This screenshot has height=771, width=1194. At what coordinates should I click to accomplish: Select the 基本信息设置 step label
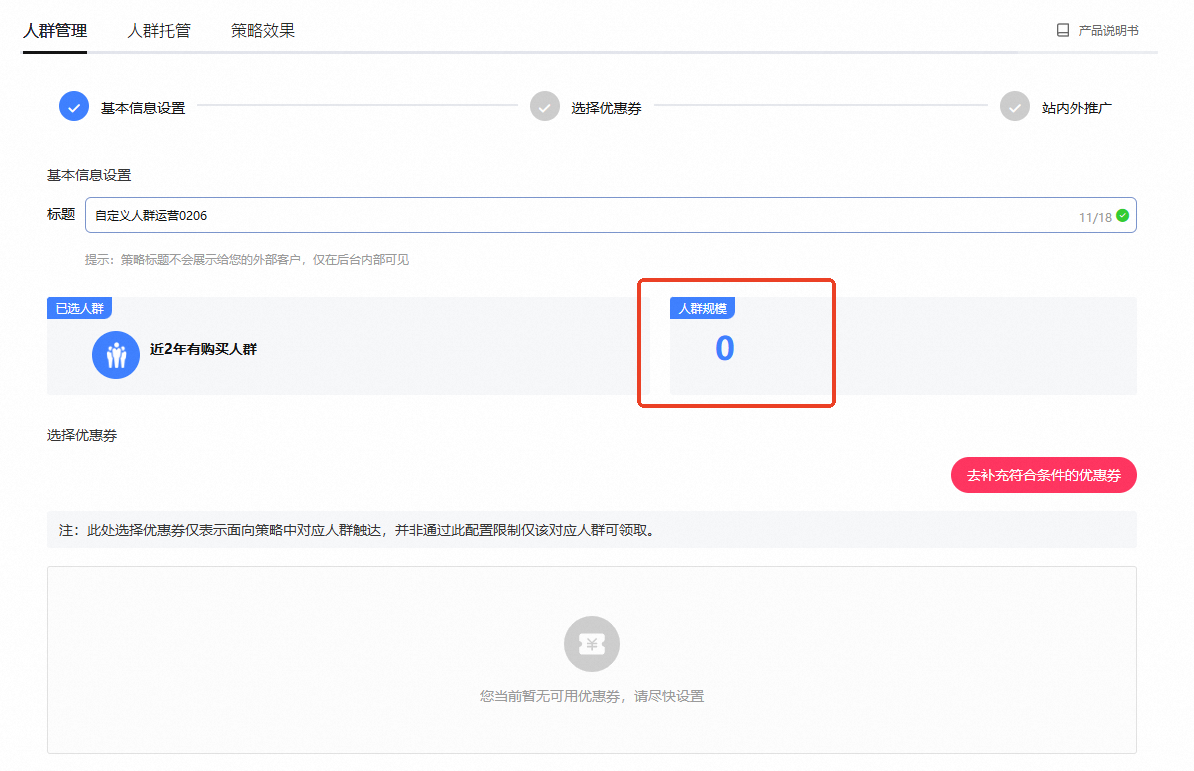coord(143,108)
